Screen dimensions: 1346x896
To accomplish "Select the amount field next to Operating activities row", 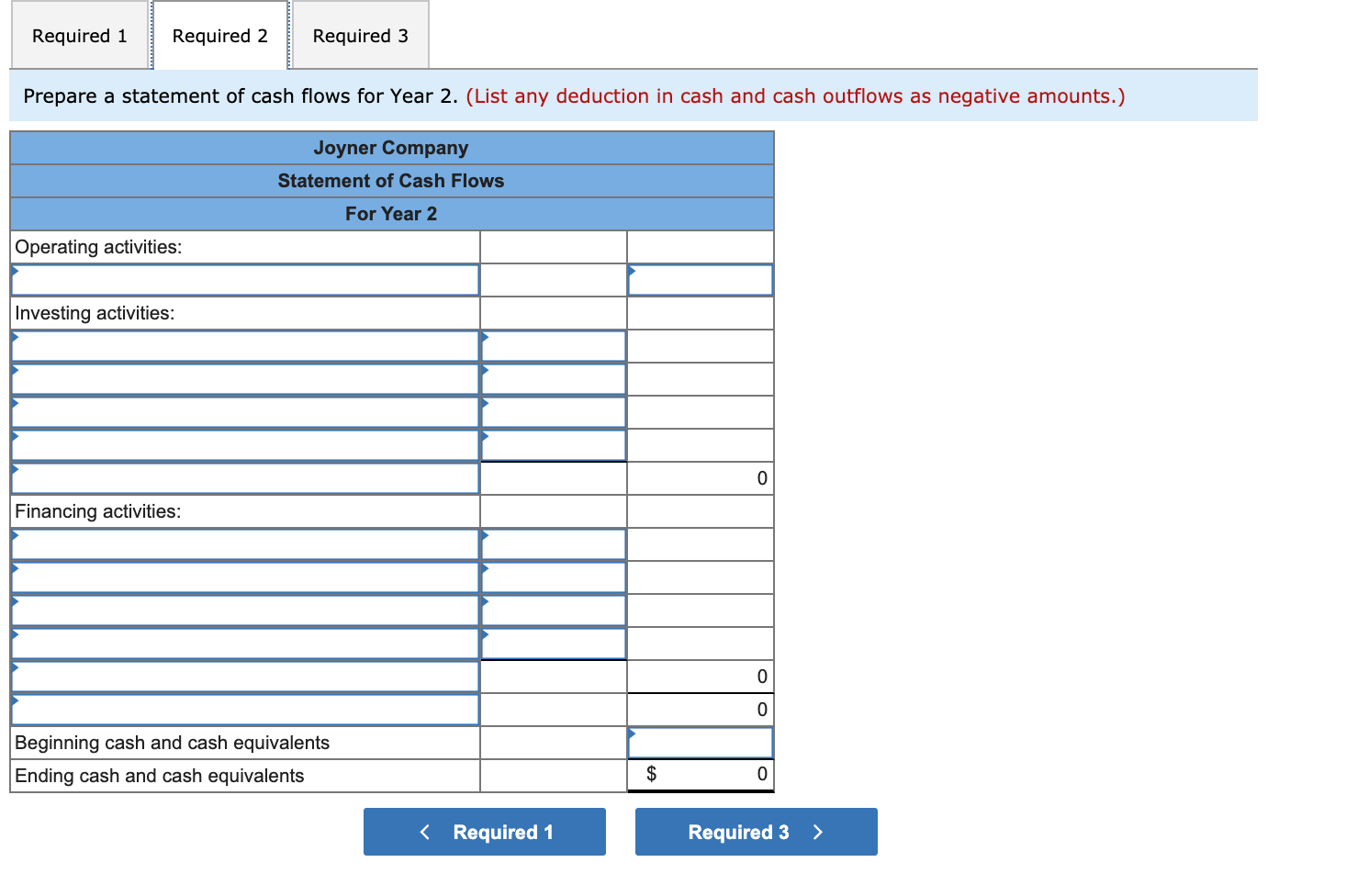I will [700, 280].
